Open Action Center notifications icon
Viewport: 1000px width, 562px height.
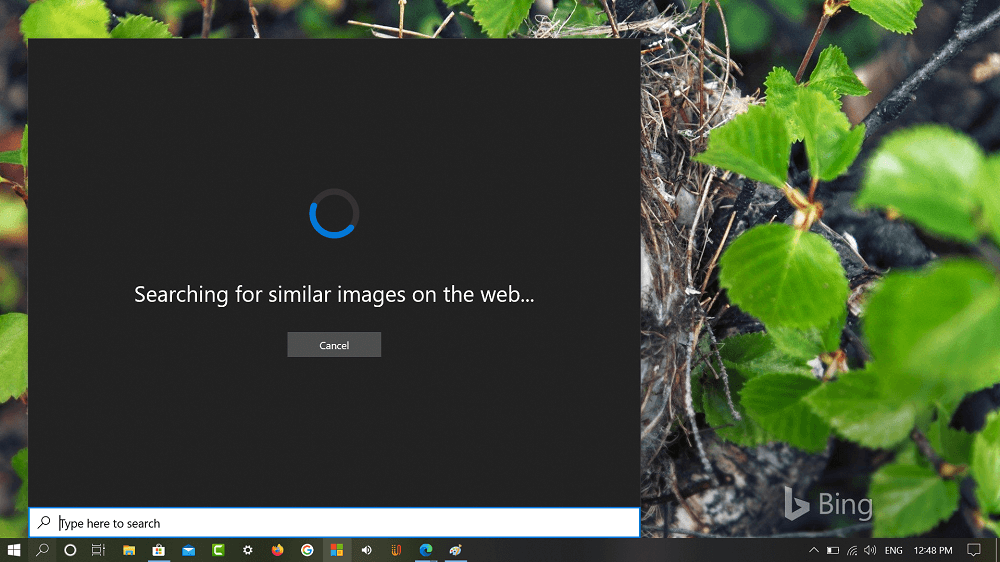974,550
